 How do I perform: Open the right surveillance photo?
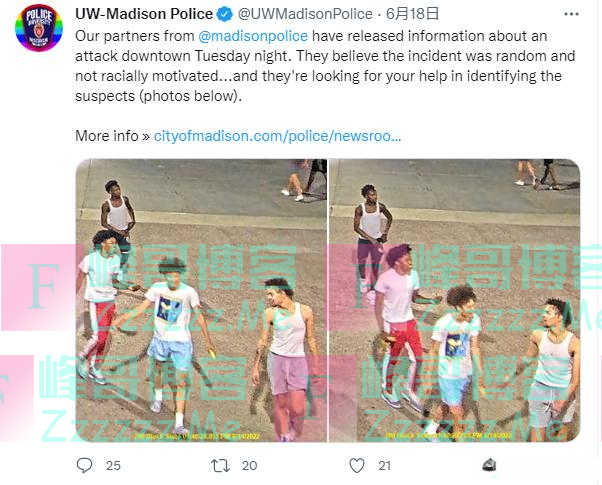(x=455, y=300)
